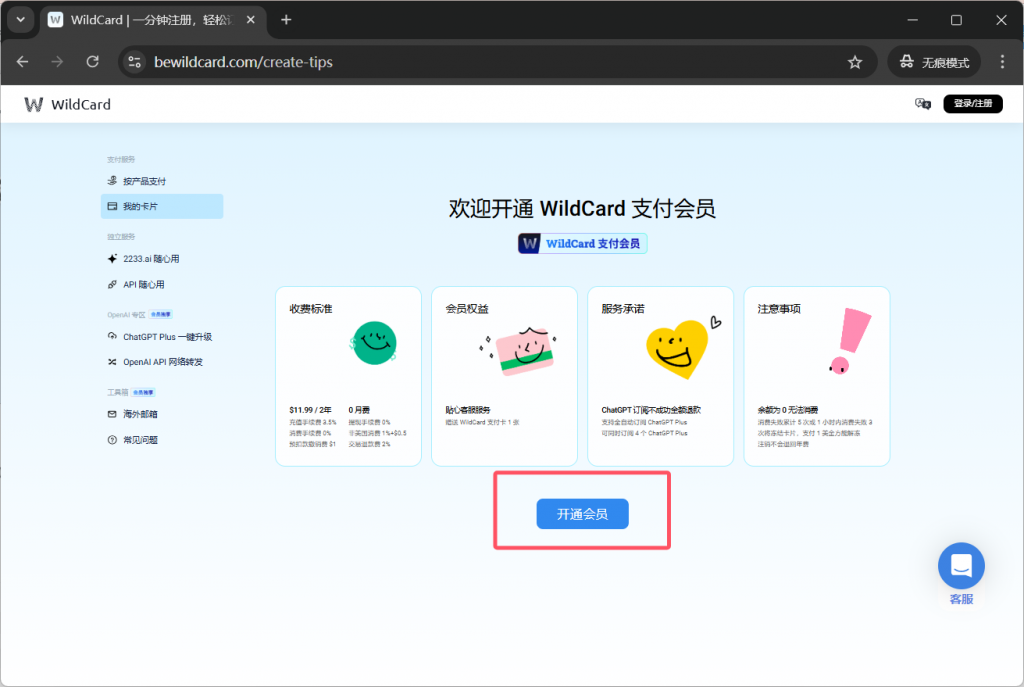
Task: Click the 会员推荐 badge beside OpenAI 专区
Action: pyautogui.click(x=161, y=314)
